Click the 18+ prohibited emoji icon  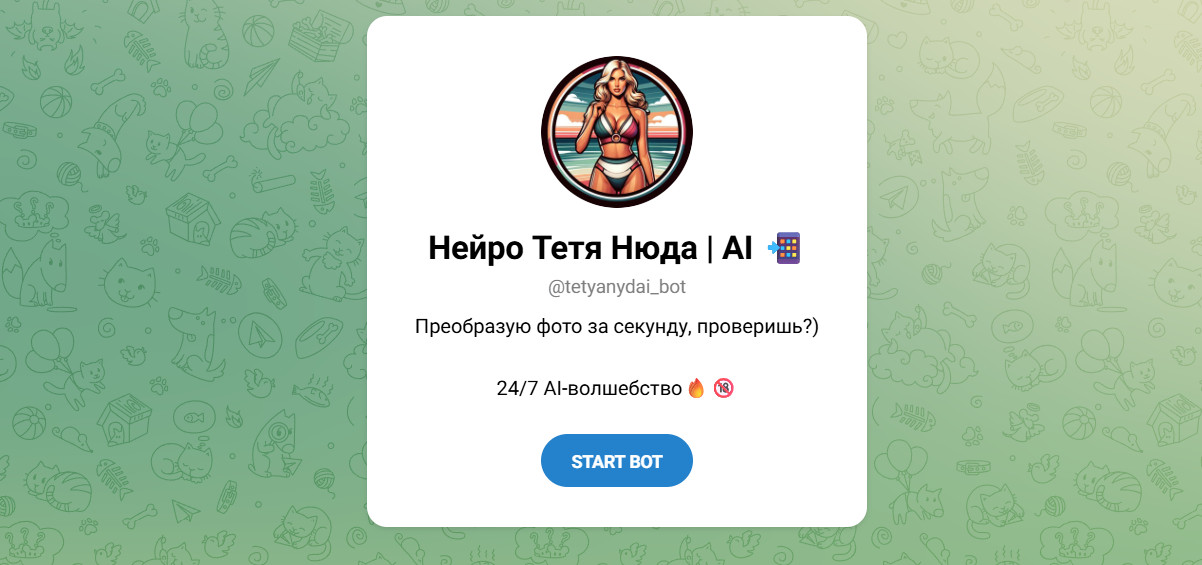pos(724,388)
